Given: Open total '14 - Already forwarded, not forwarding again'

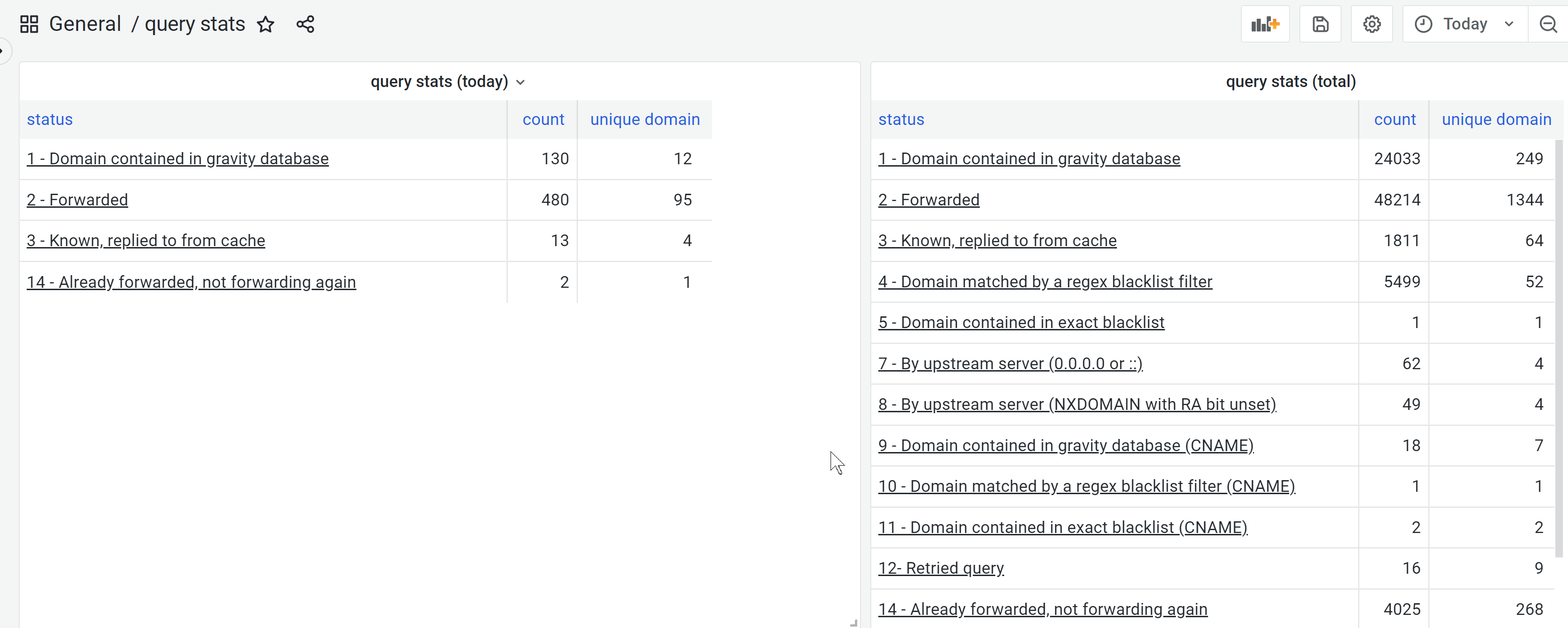Looking at the screenshot, I should [x=1043, y=609].
